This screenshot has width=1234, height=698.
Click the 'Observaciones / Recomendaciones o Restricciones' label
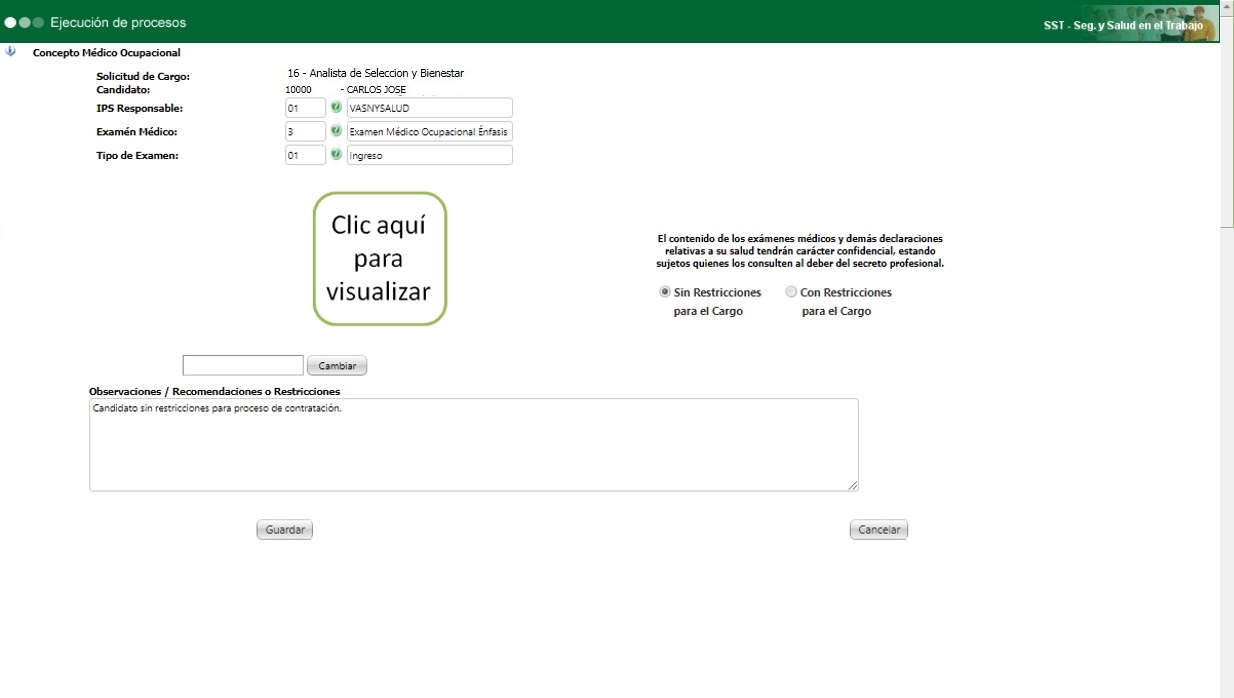click(x=215, y=391)
